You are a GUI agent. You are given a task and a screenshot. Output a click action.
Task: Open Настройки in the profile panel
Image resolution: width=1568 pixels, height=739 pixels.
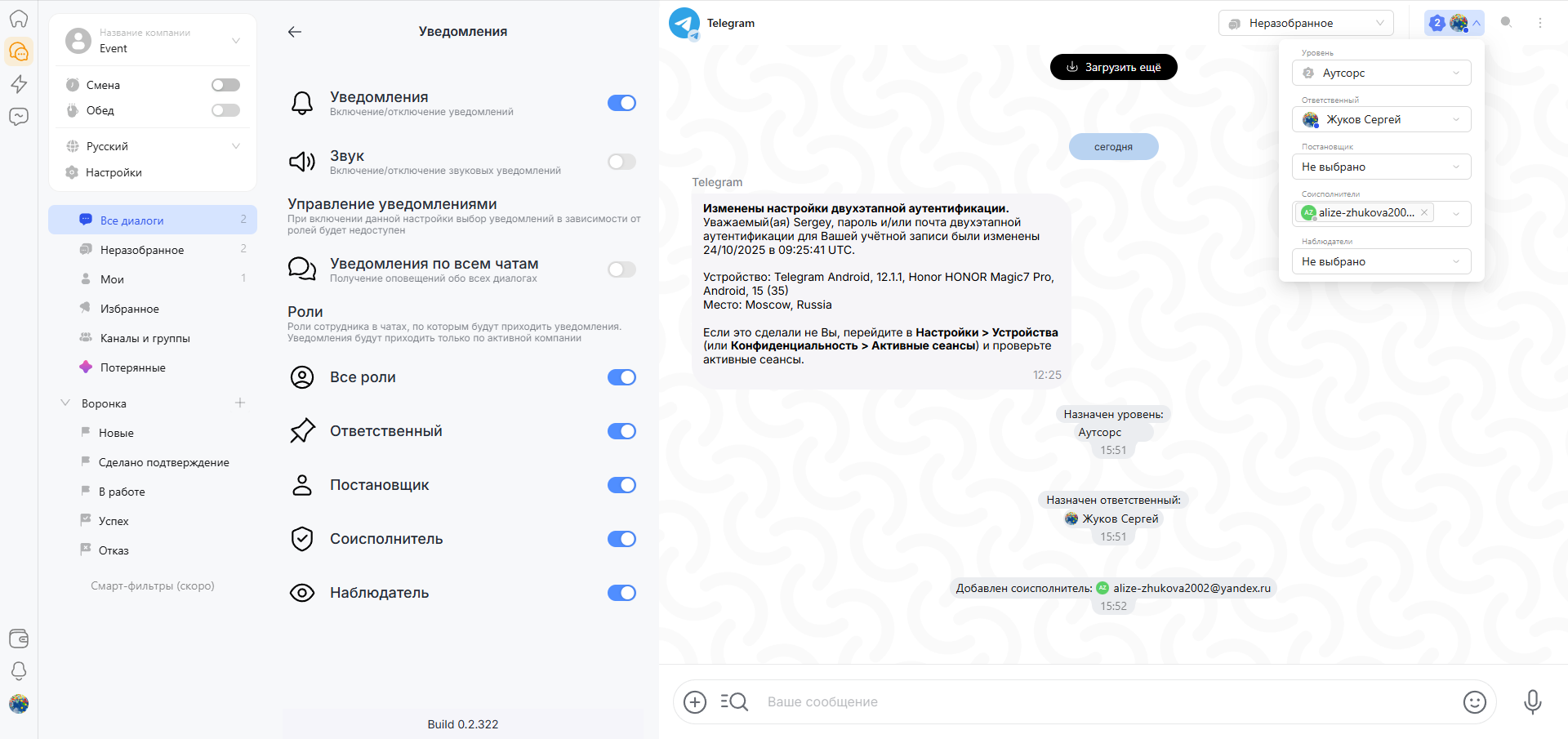[114, 172]
